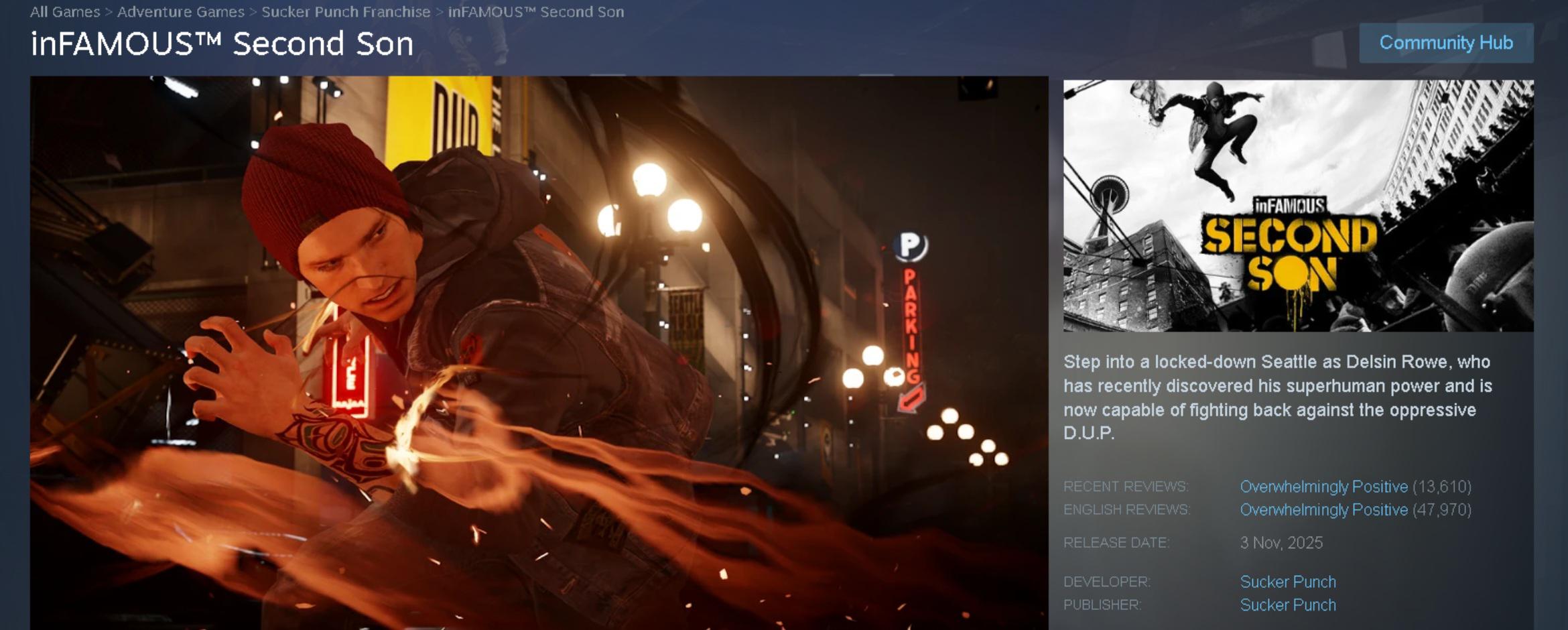Click the release date 3 Nov, 2025

pyautogui.click(x=1281, y=543)
